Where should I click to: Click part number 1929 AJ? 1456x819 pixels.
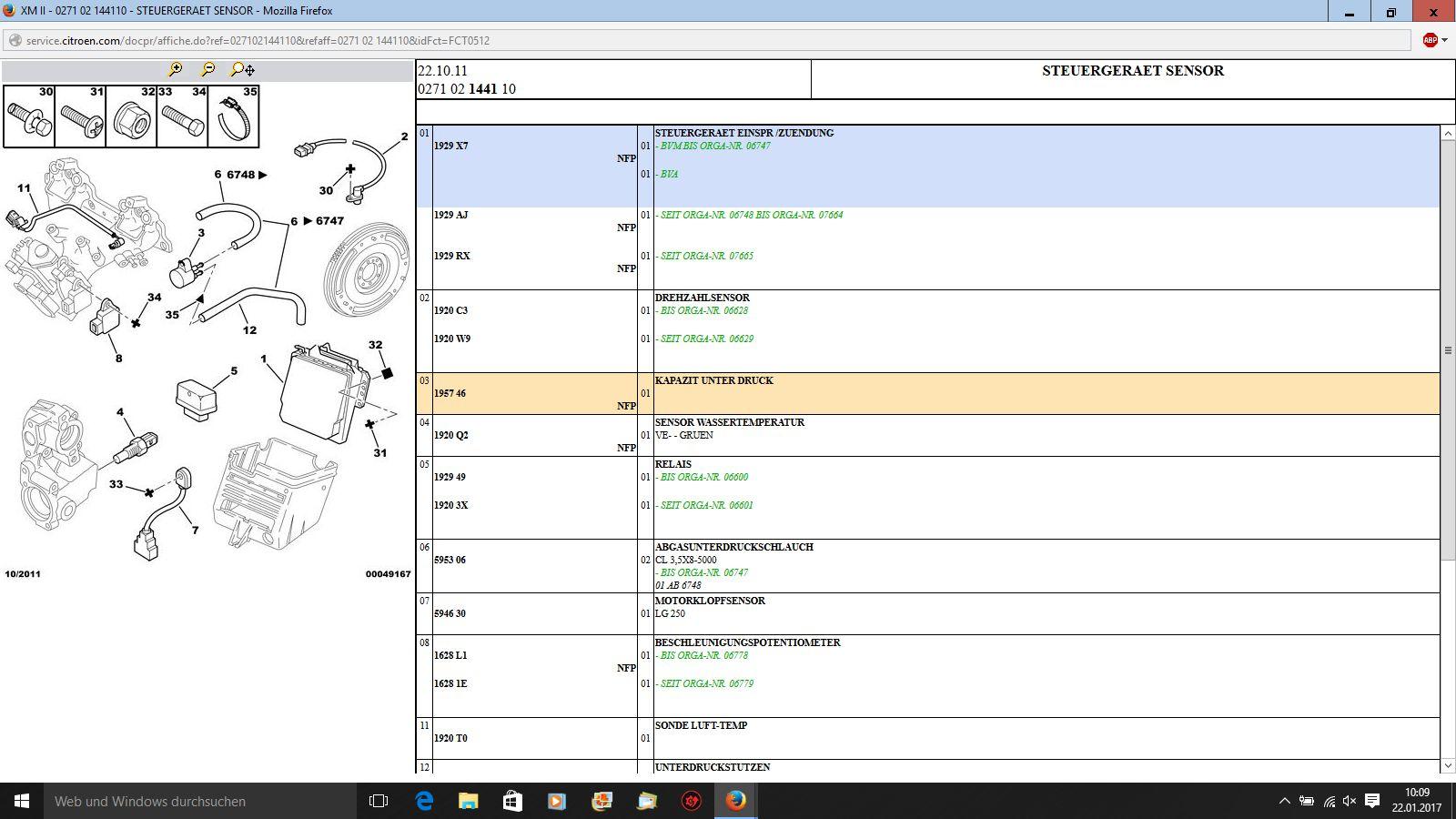click(x=450, y=215)
